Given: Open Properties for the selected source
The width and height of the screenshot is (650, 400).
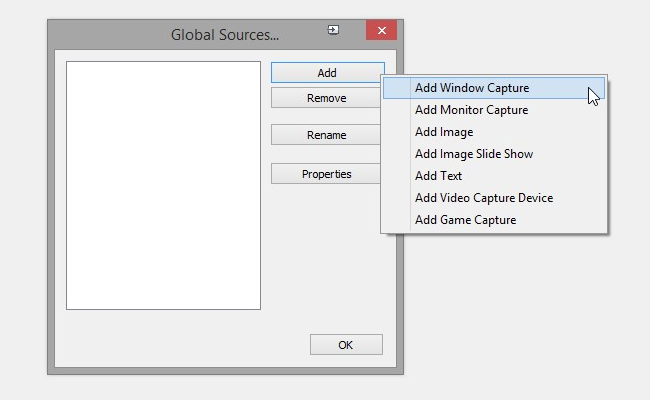Looking at the screenshot, I should 326,174.
